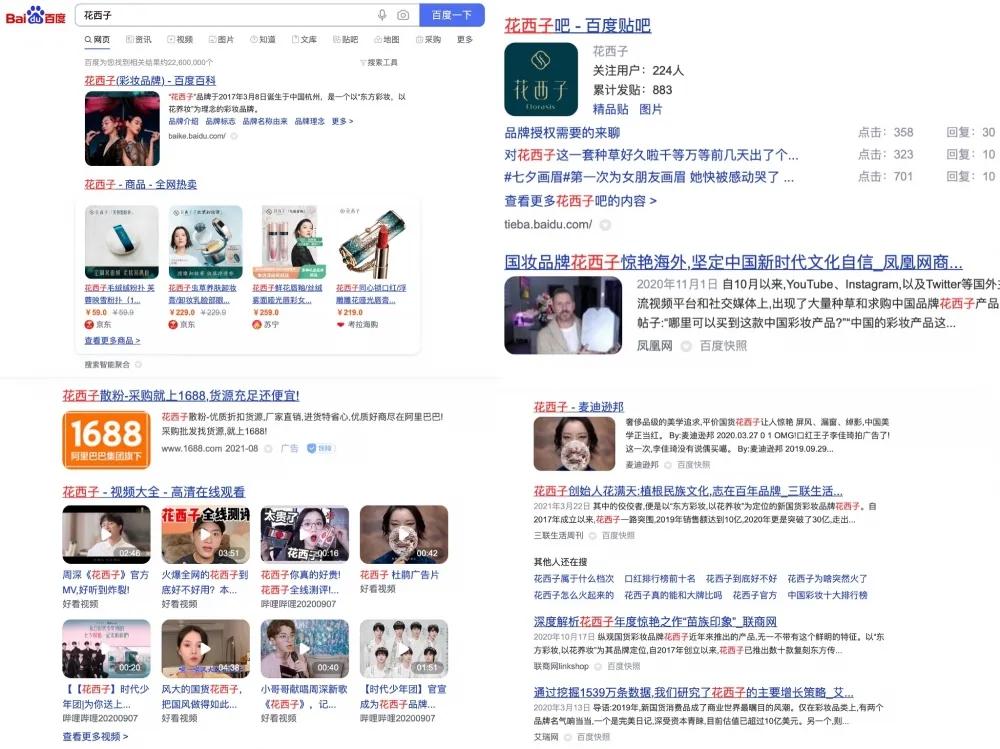Screen dimensions: 1000x749
Task: Click the icon next to 搜索智能聚合
Action: pos(138,365)
